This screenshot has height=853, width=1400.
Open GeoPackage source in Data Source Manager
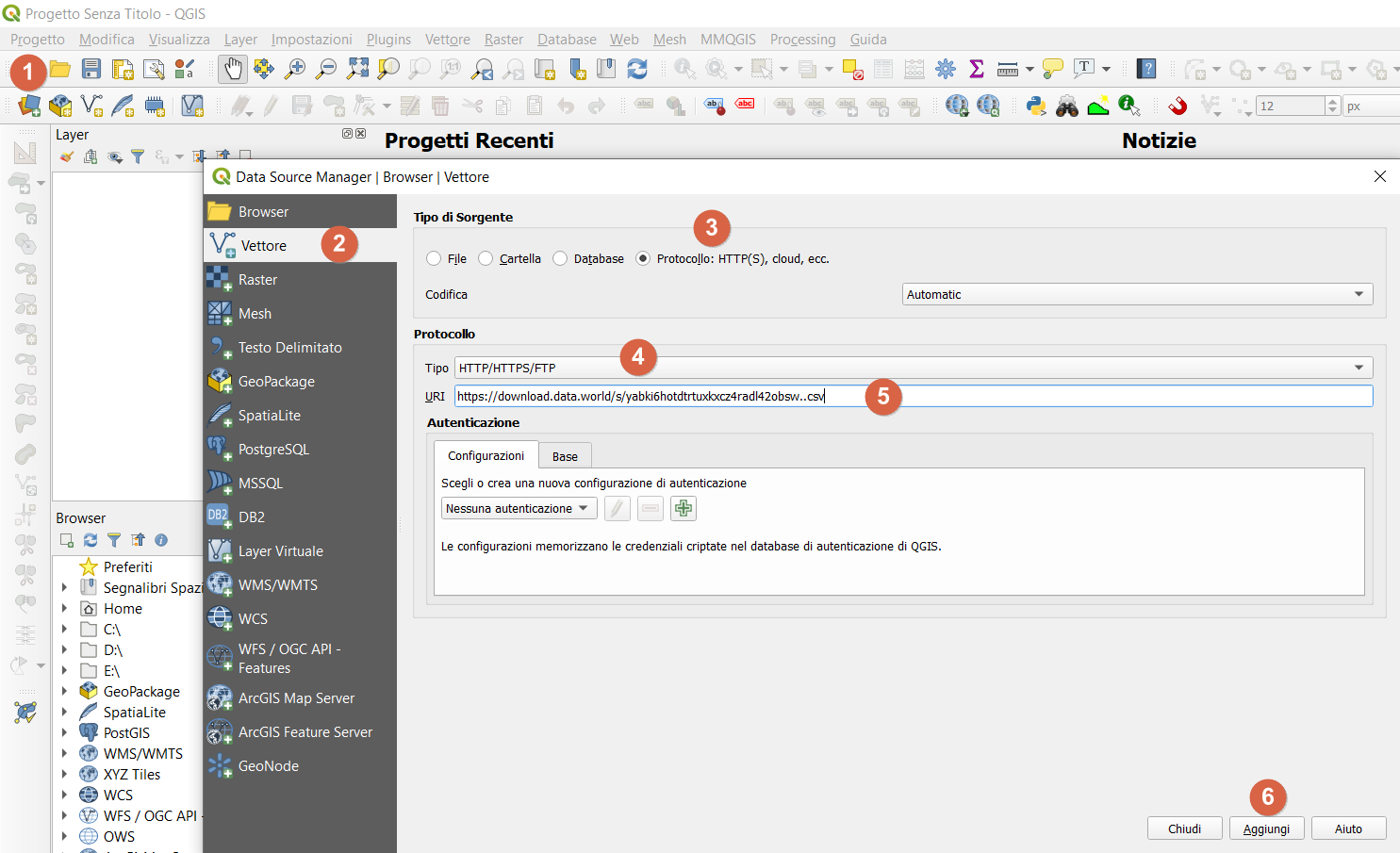[275, 382]
